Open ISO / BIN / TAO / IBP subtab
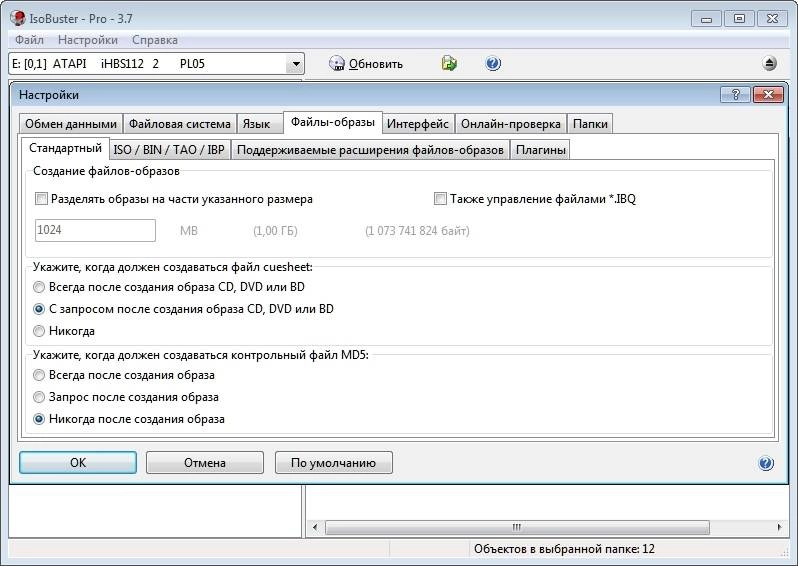 coord(169,150)
